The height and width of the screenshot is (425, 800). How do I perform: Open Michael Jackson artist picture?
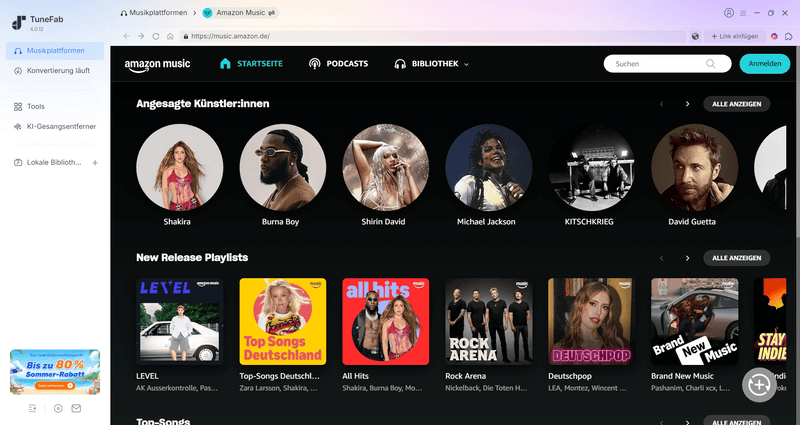pos(489,167)
